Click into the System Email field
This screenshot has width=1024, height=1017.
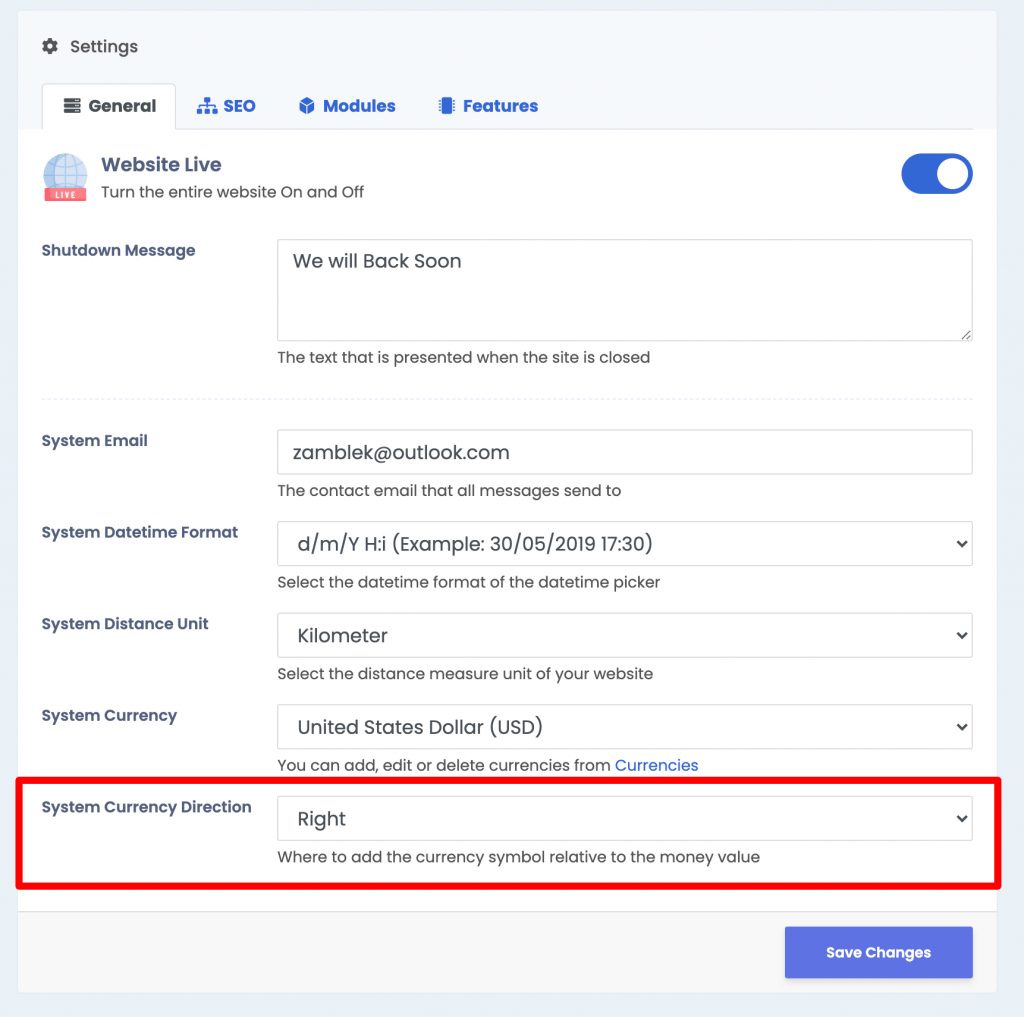pos(624,452)
